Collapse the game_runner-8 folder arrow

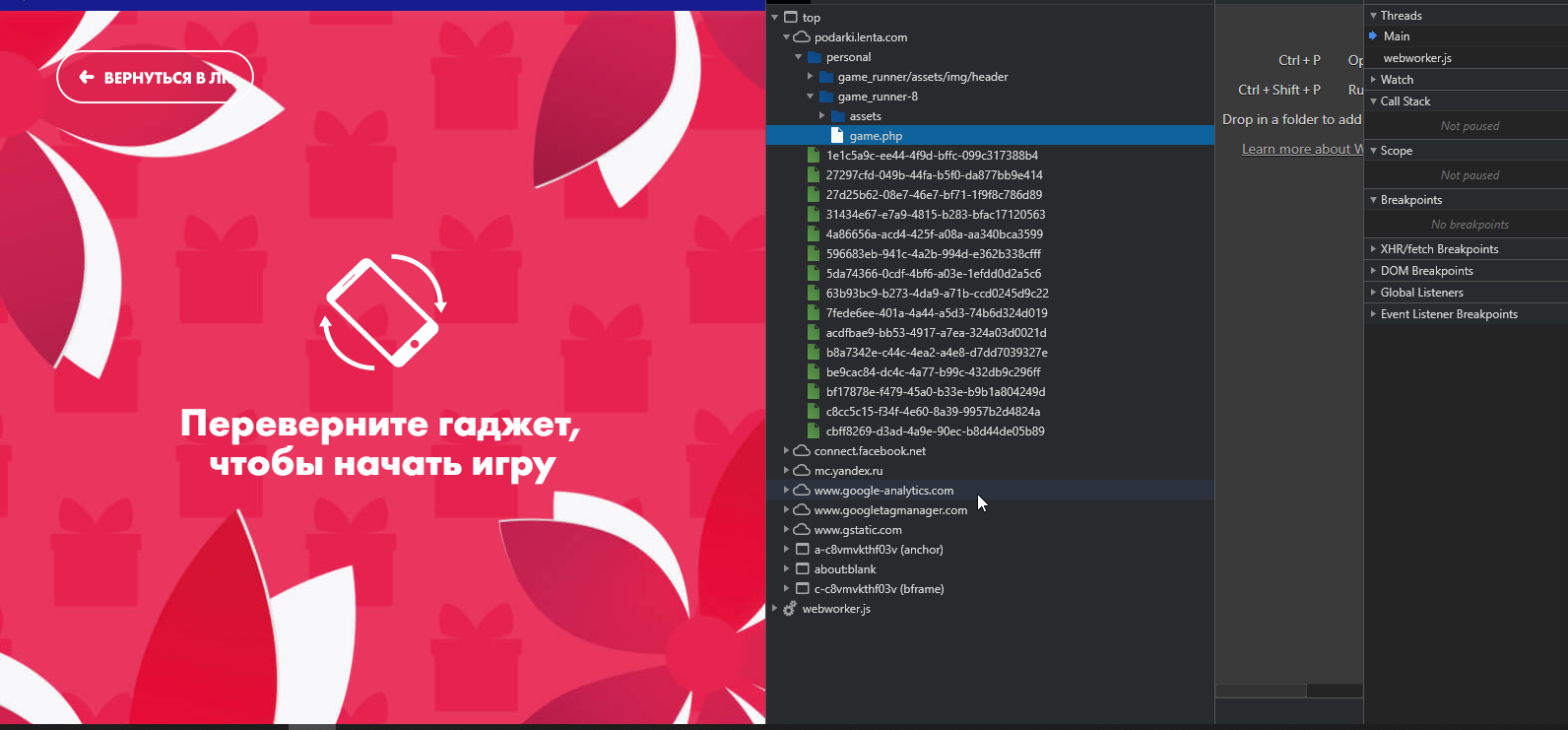coord(811,97)
